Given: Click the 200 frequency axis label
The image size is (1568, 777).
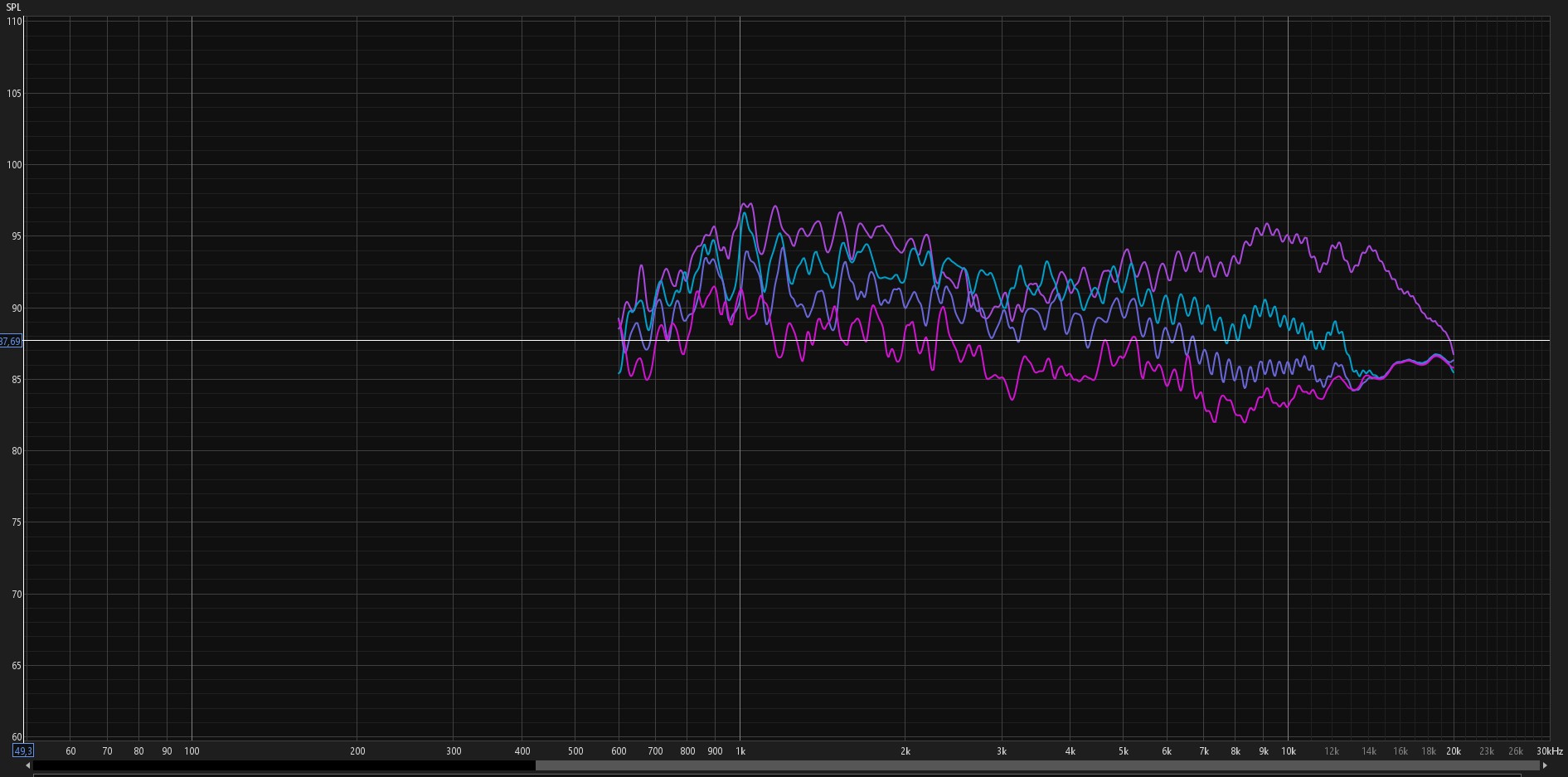Looking at the screenshot, I should tap(357, 751).
